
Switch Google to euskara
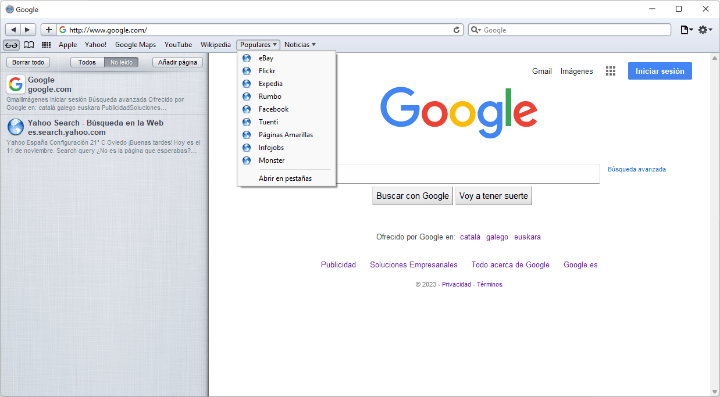pos(528,237)
